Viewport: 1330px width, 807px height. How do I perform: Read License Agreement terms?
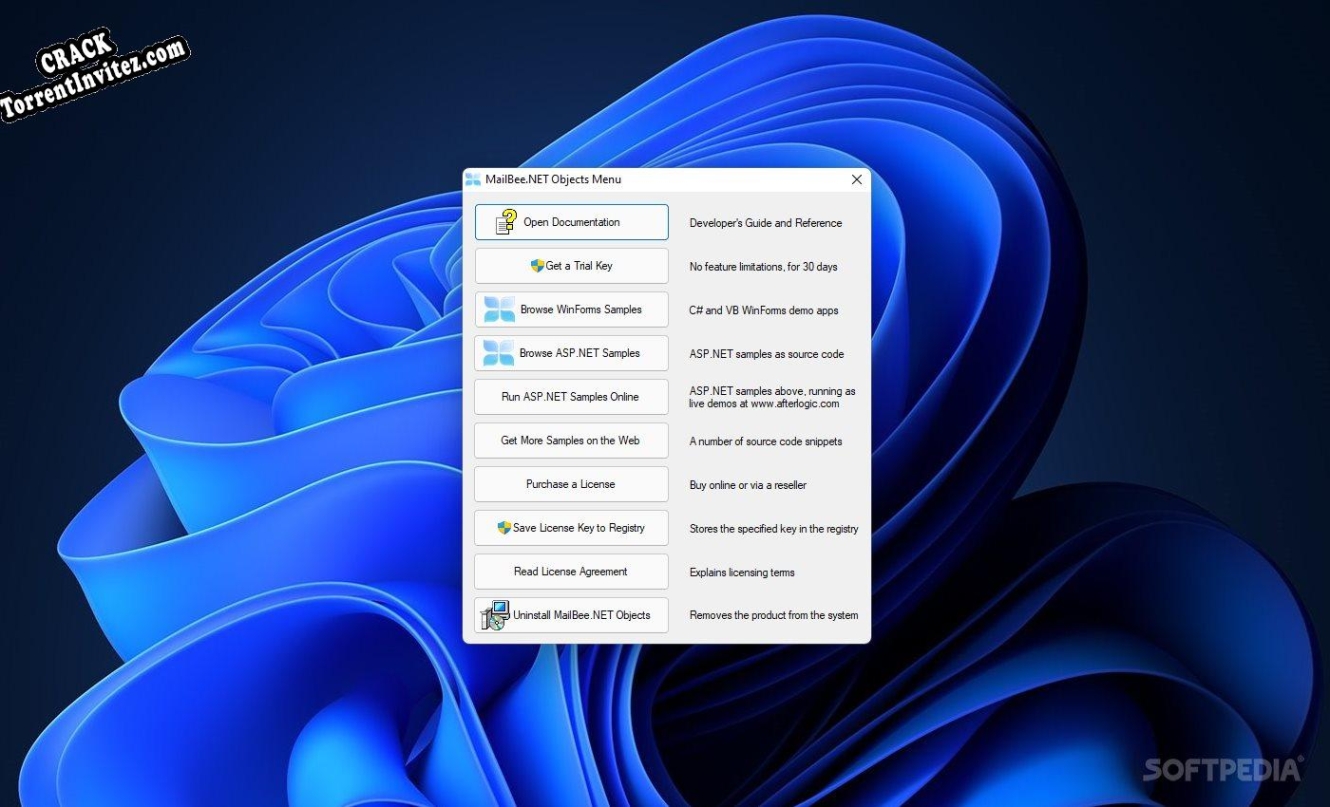coord(571,571)
